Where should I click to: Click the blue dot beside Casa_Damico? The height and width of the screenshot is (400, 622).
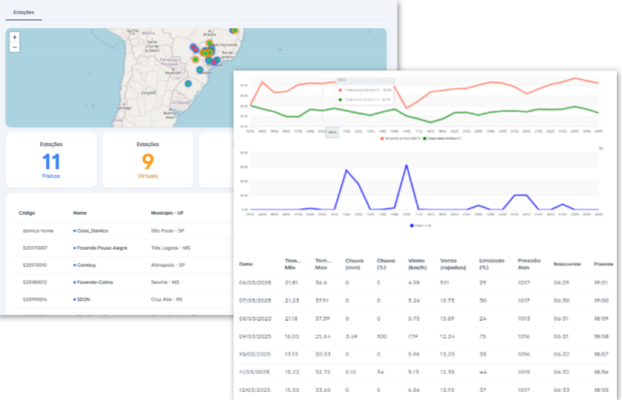pos(75,230)
